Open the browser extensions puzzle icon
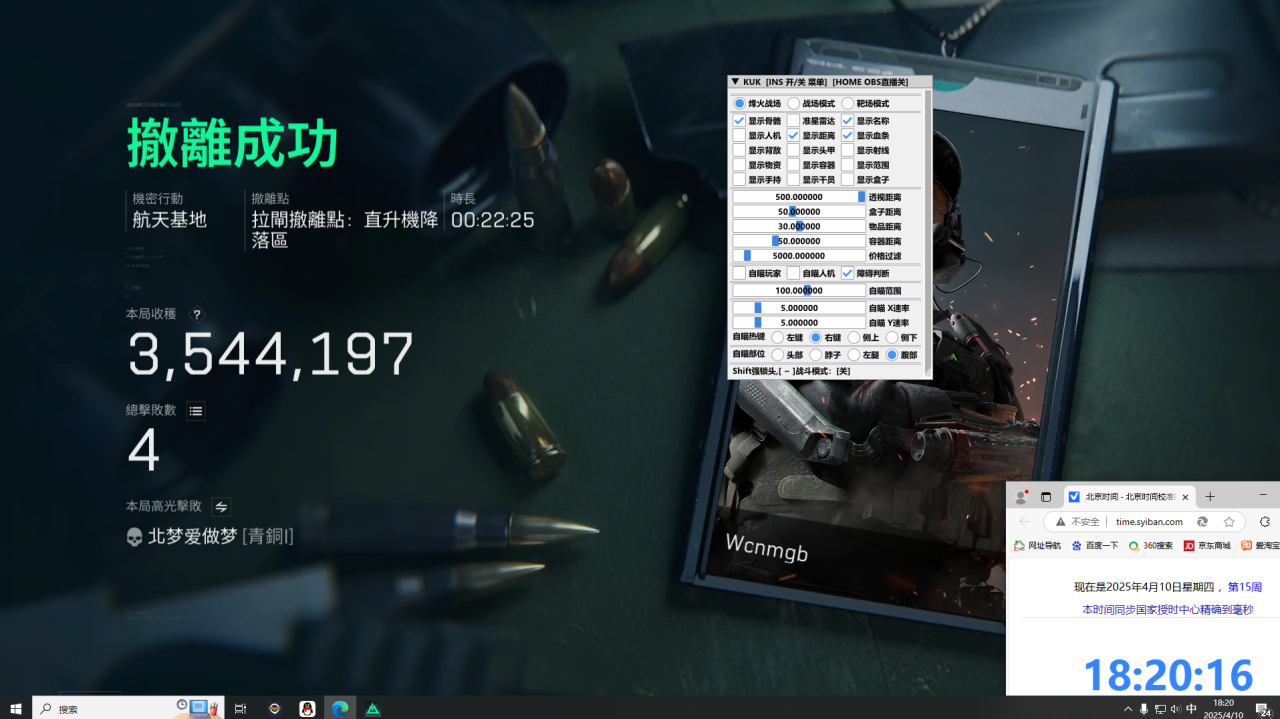1280x719 pixels. (1265, 522)
